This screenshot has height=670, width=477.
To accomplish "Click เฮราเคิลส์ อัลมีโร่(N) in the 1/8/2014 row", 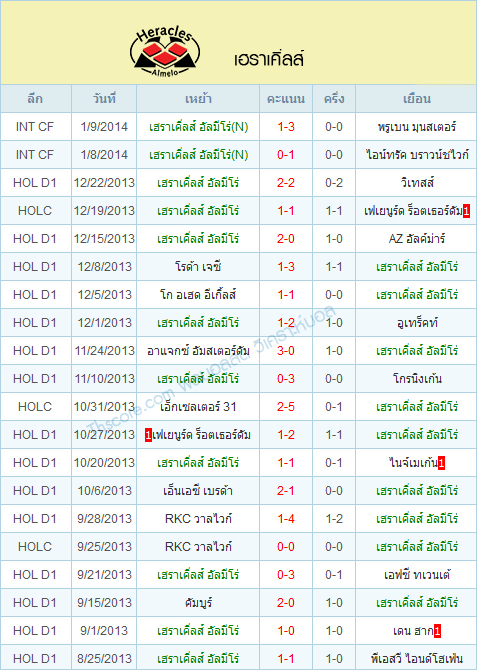I will [x=198, y=155].
